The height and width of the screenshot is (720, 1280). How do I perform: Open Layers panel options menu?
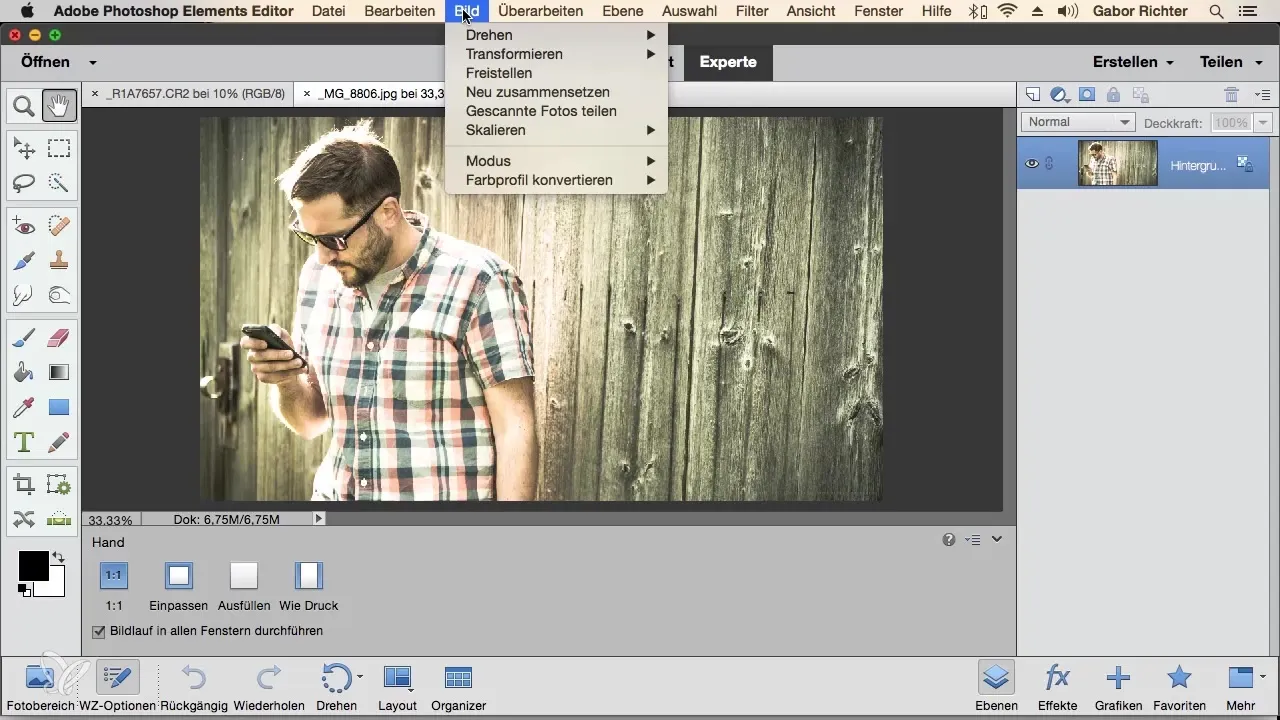tap(1262, 95)
